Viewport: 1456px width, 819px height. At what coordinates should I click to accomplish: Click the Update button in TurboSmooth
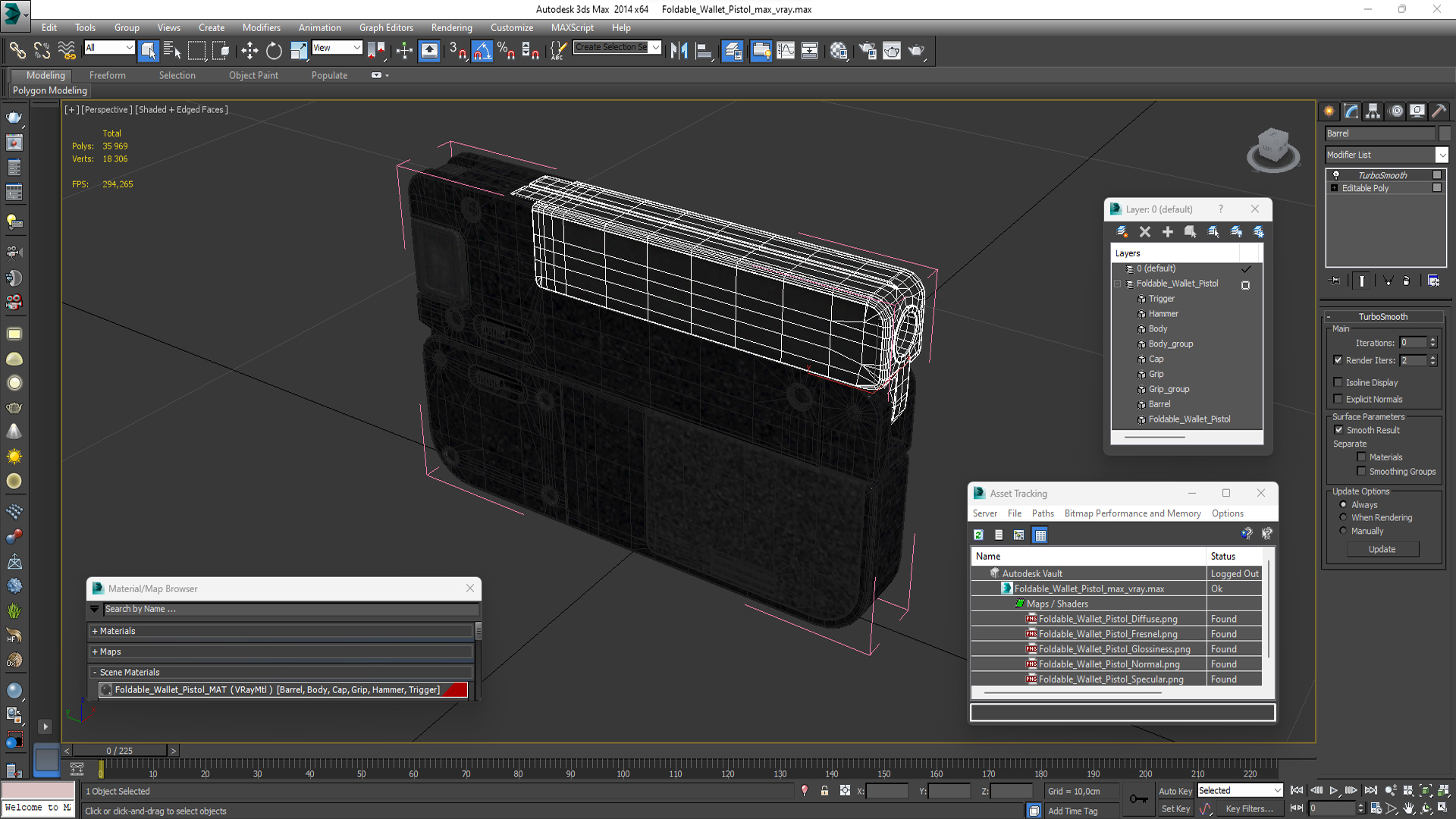[1382, 549]
